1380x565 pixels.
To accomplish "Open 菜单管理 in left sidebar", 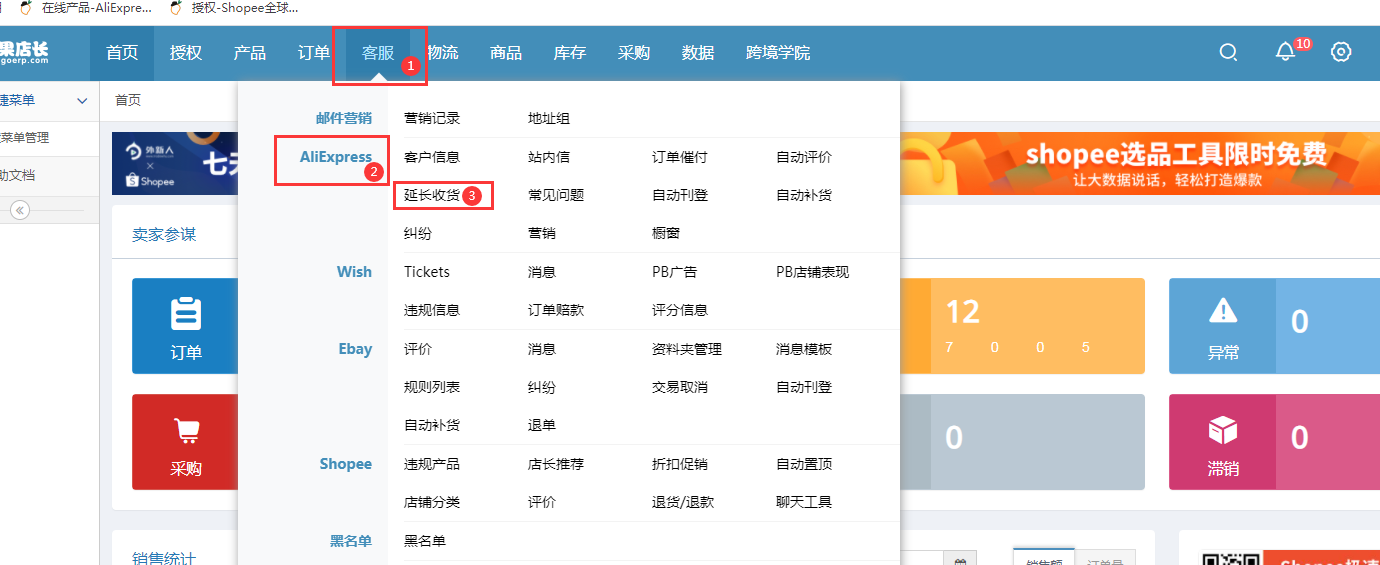I will click(25, 138).
